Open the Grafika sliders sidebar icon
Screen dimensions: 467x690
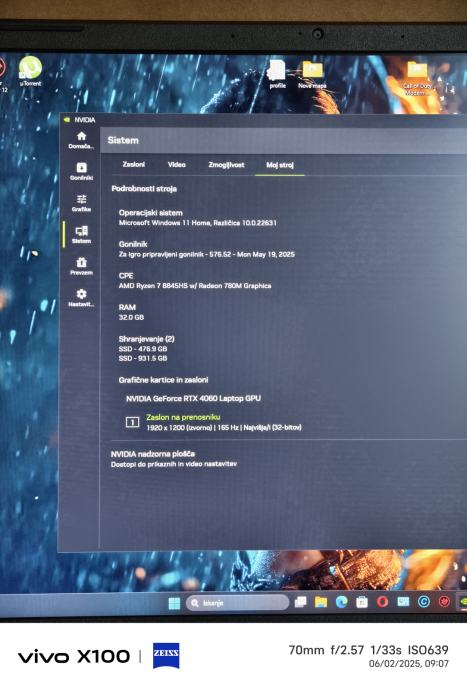81,203
